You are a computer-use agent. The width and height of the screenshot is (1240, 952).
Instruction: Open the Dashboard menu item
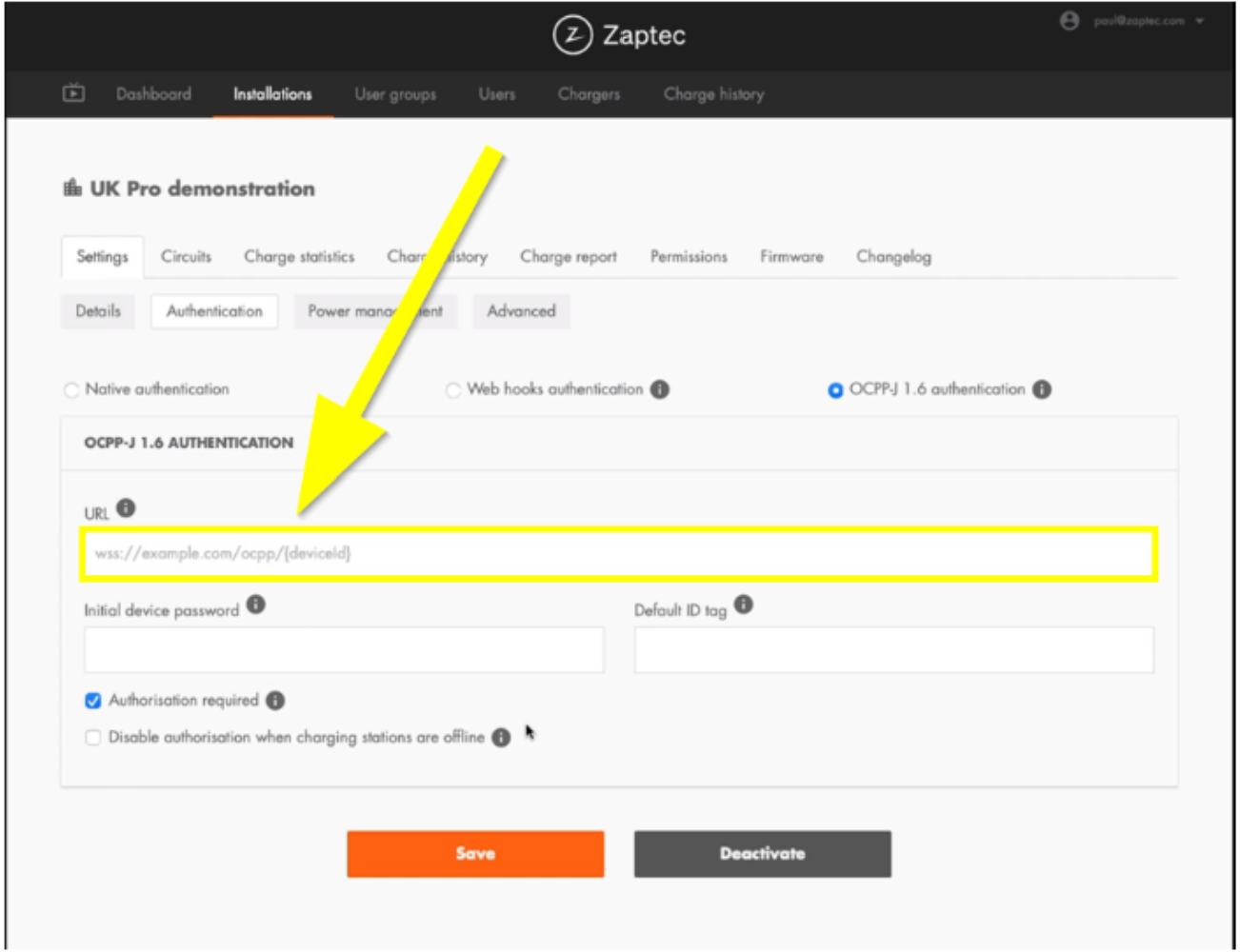pyautogui.click(x=153, y=94)
